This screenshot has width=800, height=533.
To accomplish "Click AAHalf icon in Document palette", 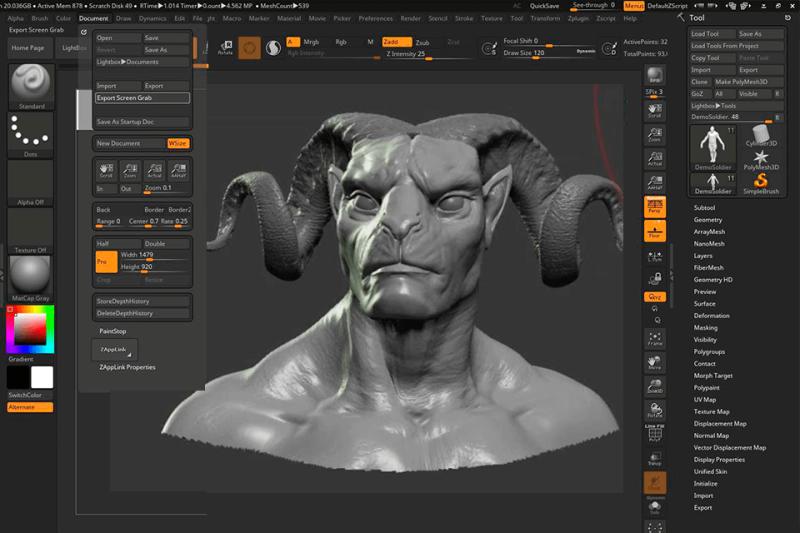I will pyautogui.click(x=179, y=170).
